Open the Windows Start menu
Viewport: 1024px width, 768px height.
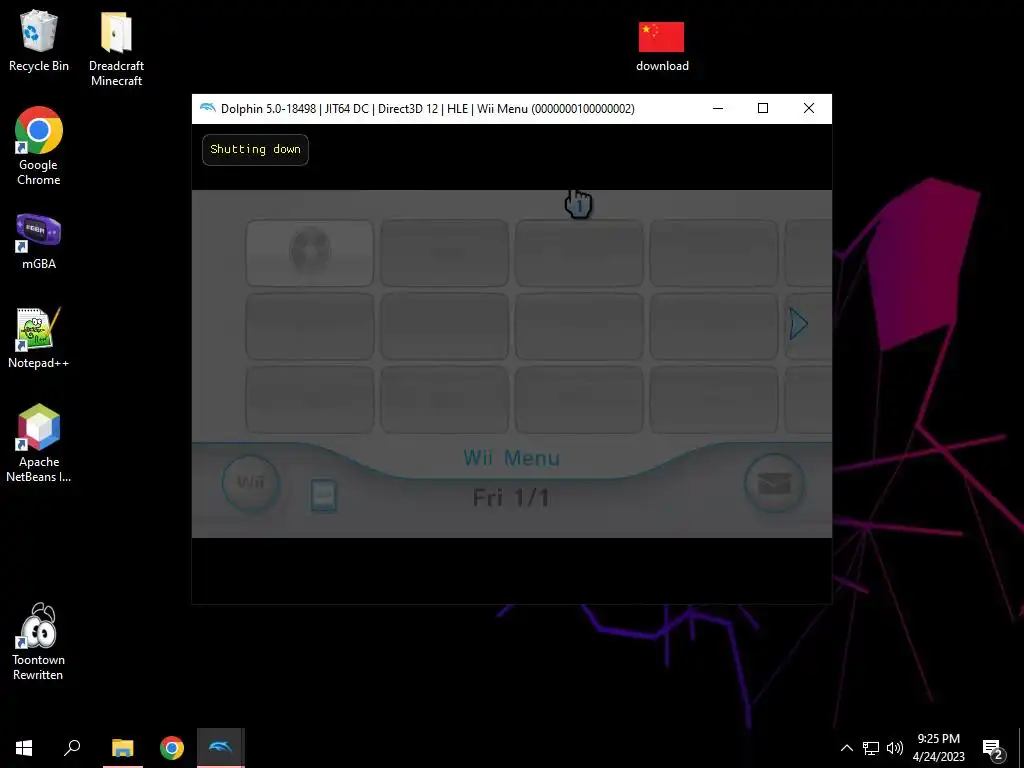coord(24,748)
